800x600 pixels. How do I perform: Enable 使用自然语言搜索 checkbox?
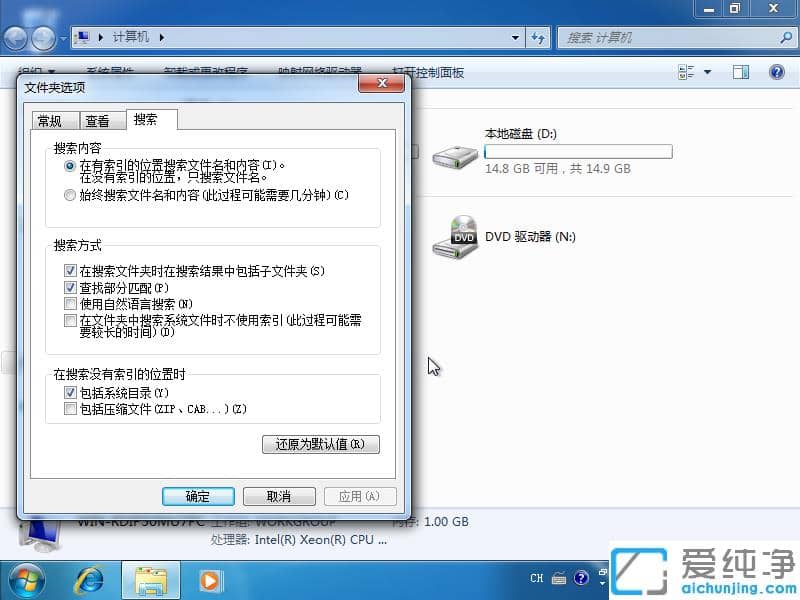(70, 303)
